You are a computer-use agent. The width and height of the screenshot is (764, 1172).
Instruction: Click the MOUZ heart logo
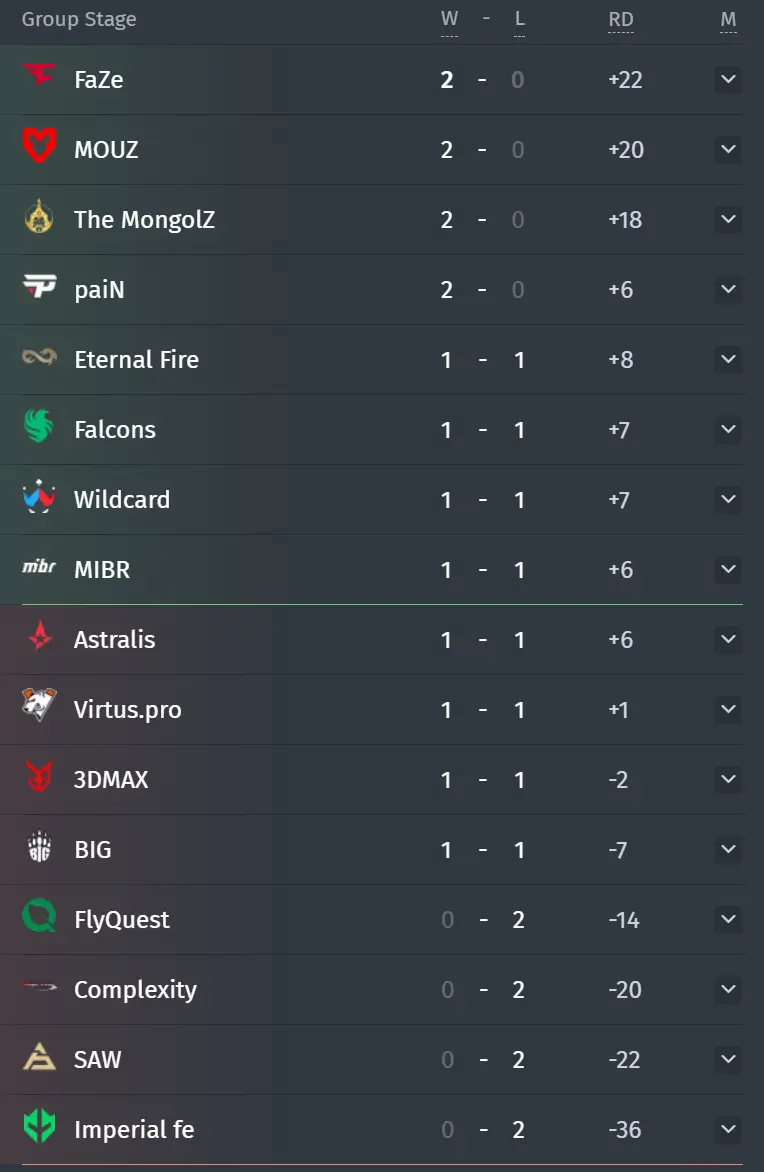[39, 145]
